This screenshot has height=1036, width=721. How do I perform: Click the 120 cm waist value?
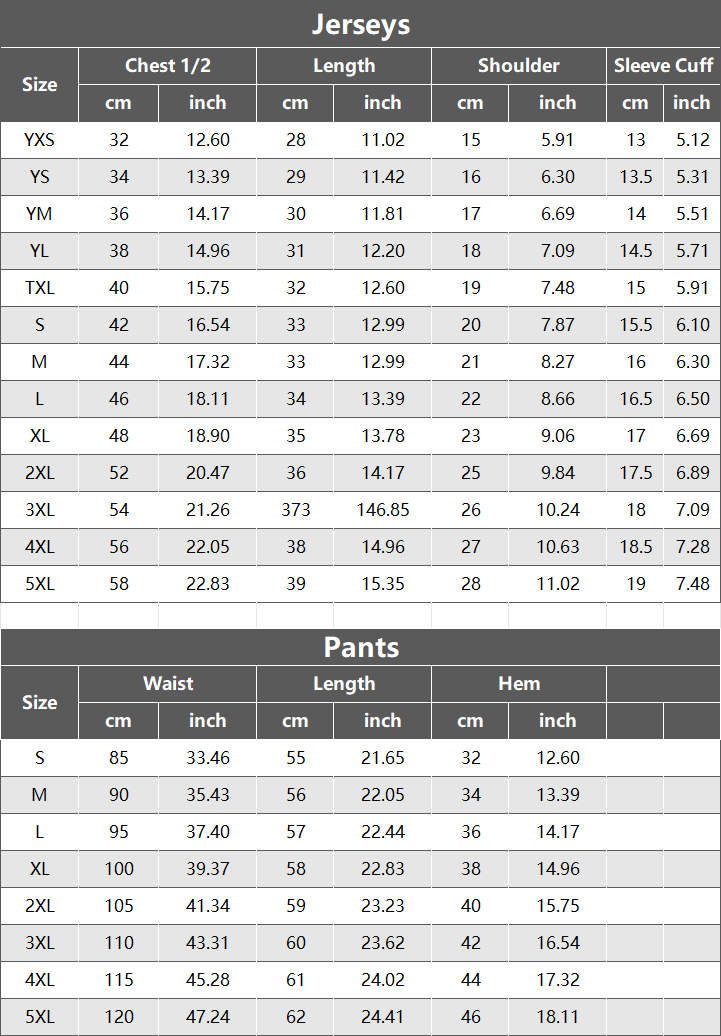click(118, 1017)
